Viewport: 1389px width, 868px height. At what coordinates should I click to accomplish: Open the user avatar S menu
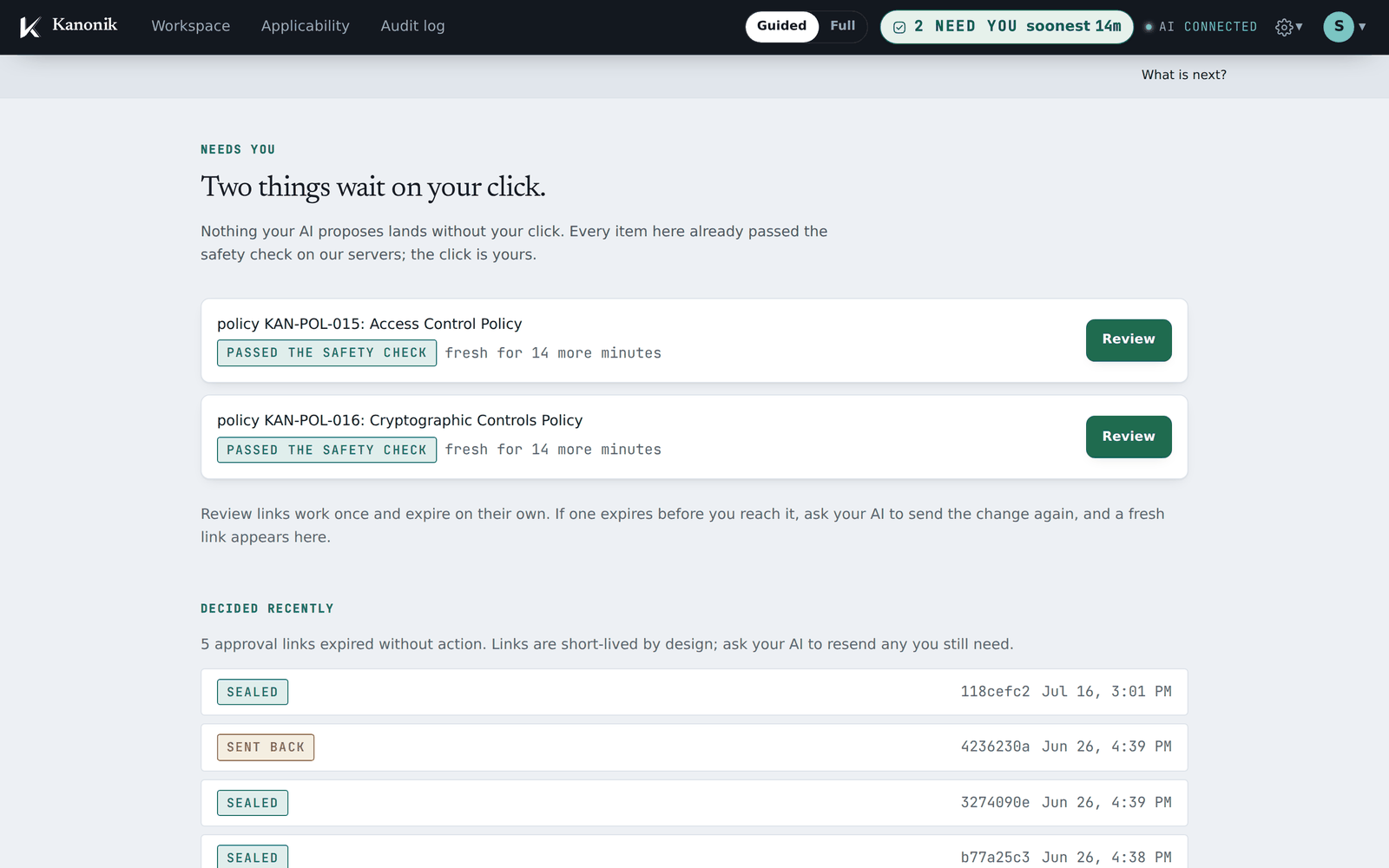[1339, 27]
